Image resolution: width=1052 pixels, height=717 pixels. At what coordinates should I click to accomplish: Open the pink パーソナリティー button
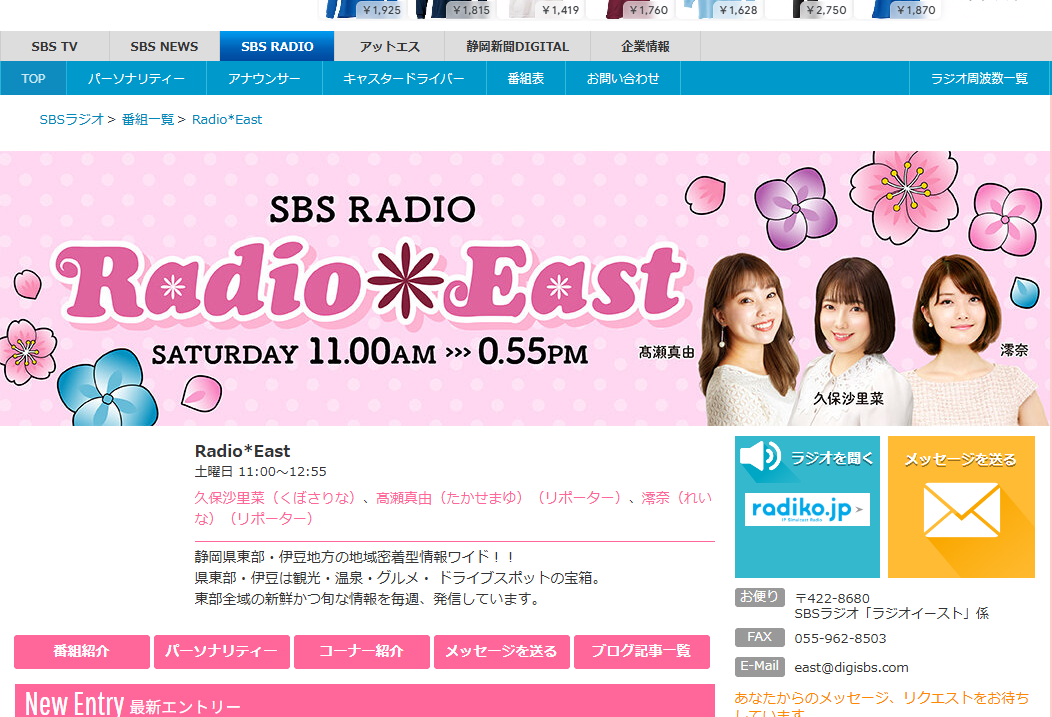[x=221, y=651]
